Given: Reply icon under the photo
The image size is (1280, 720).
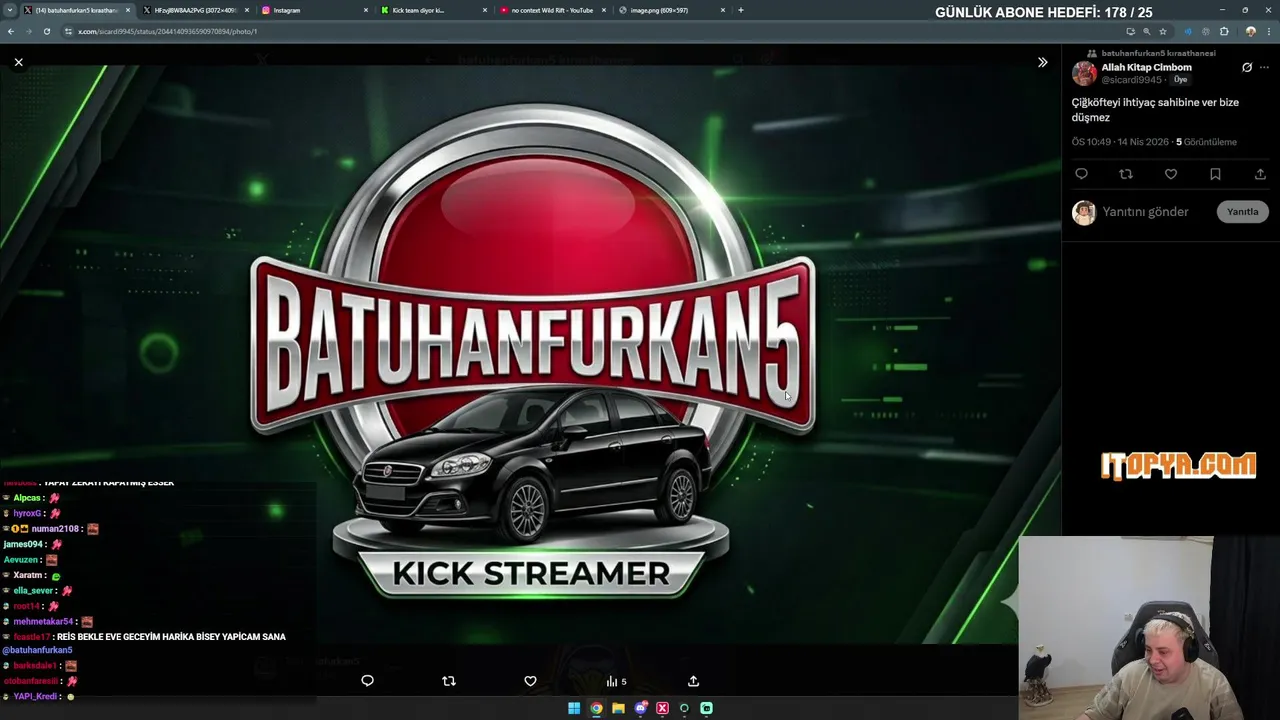Looking at the screenshot, I should tap(367, 681).
